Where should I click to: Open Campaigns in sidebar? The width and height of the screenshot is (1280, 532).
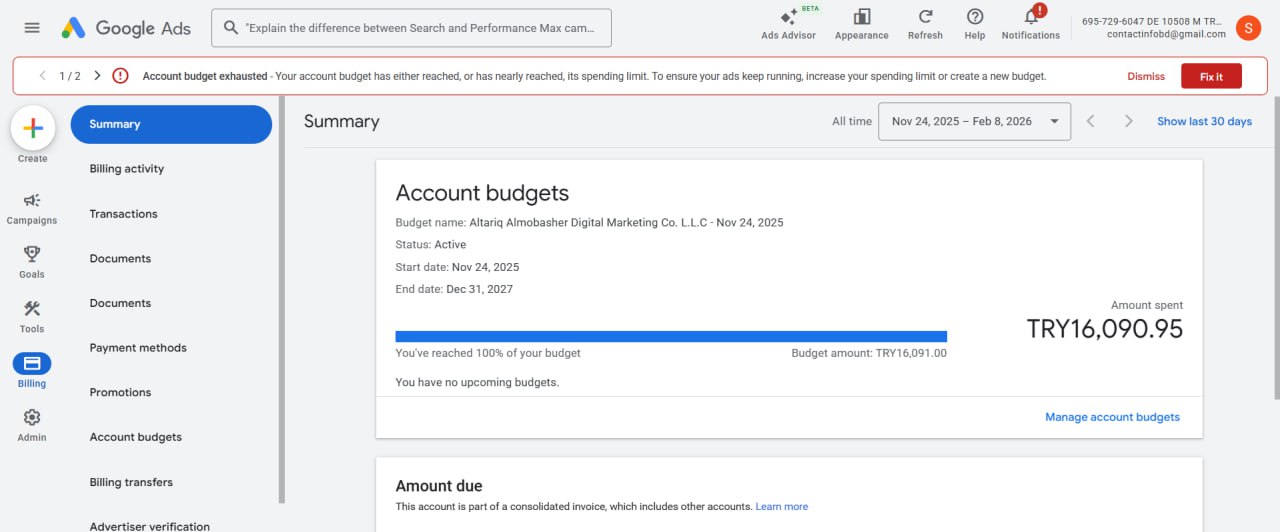pos(32,209)
